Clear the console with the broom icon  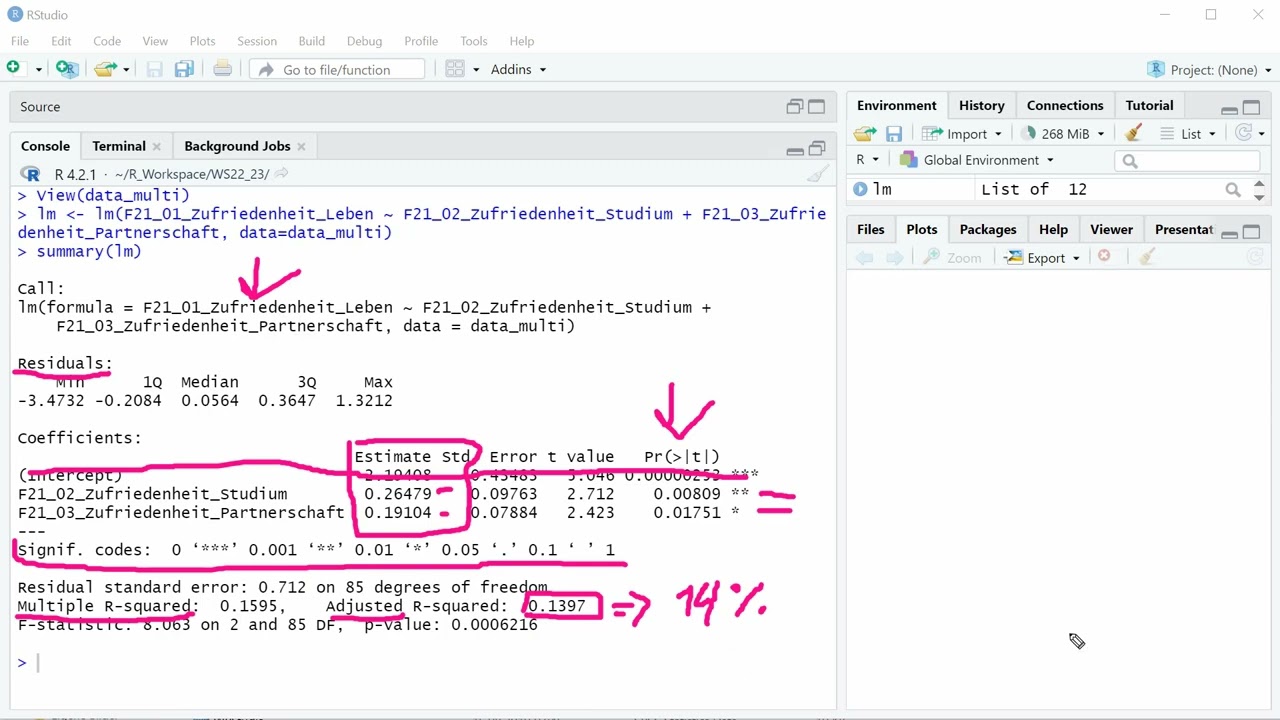pos(818,174)
